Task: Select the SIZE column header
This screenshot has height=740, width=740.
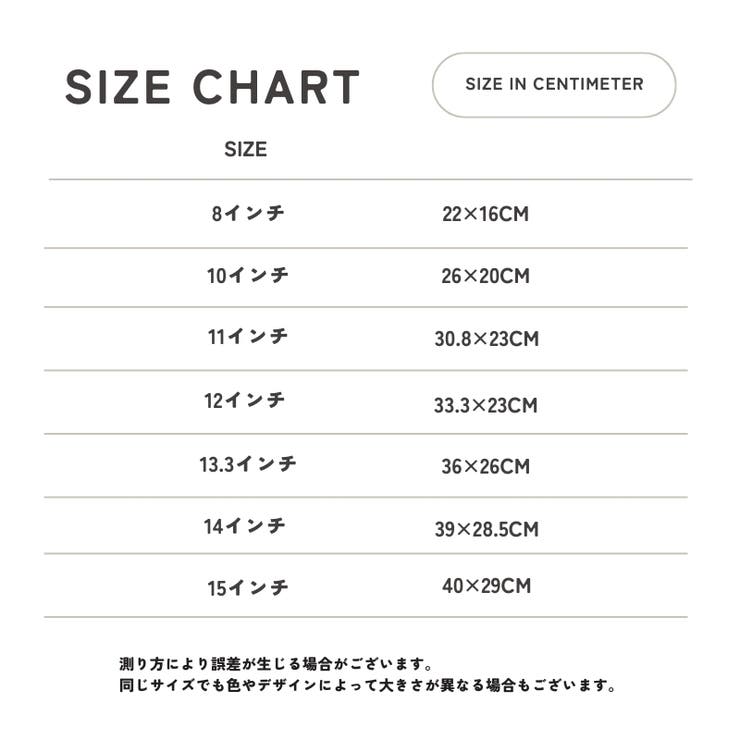Action: click(245, 149)
